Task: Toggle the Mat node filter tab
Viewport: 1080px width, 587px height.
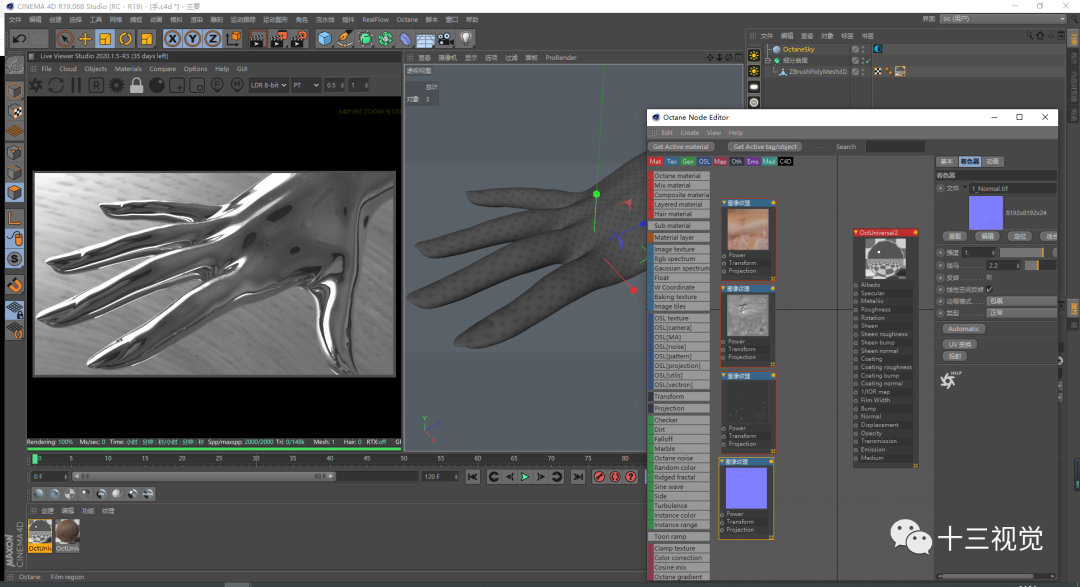Action: pos(655,161)
